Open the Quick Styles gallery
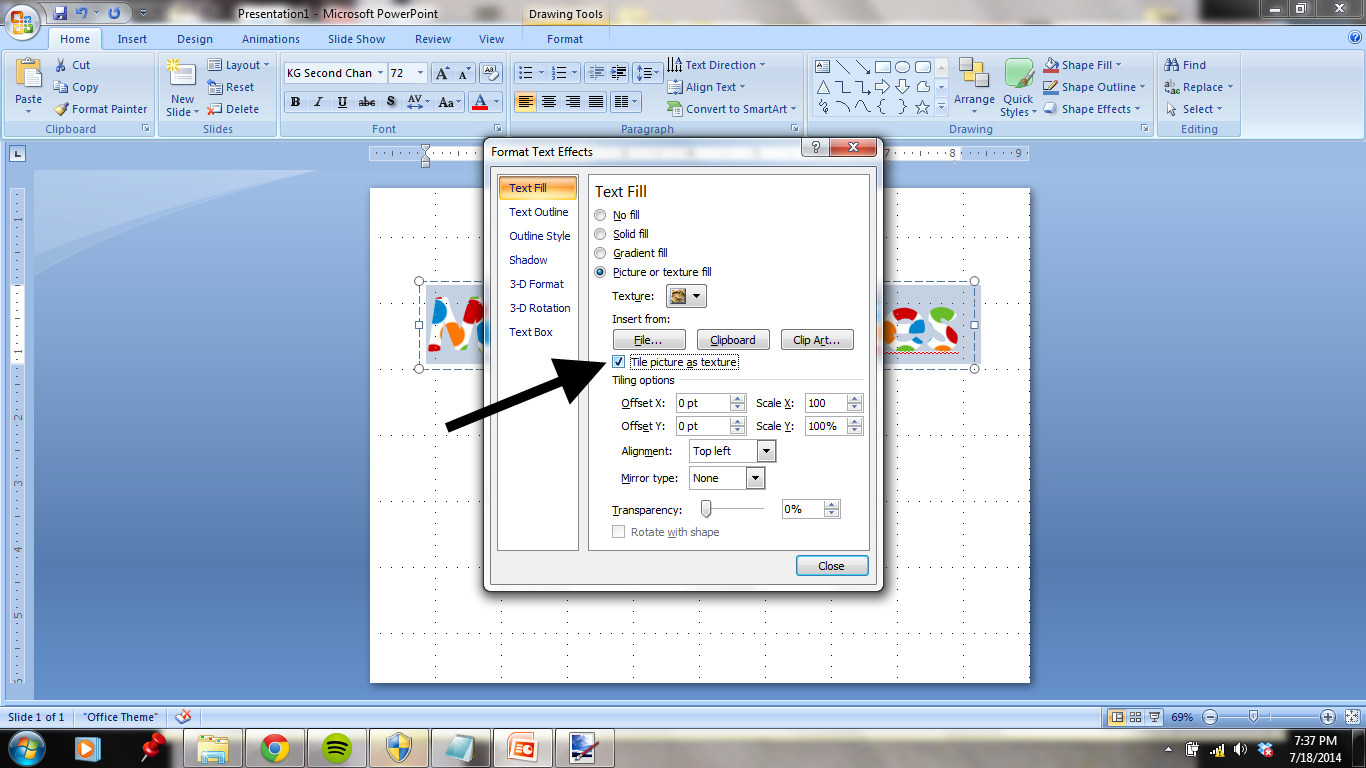Viewport: 1366px width, 768px height. point(1018,88)
